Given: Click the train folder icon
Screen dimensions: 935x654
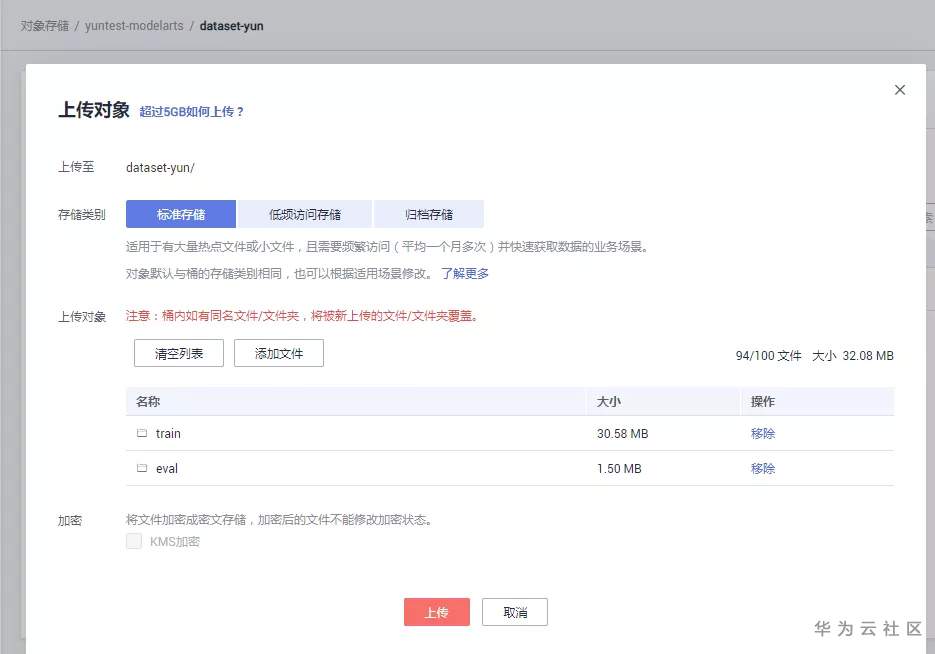Looking at the screenshot, I should [x=142, y=433].
